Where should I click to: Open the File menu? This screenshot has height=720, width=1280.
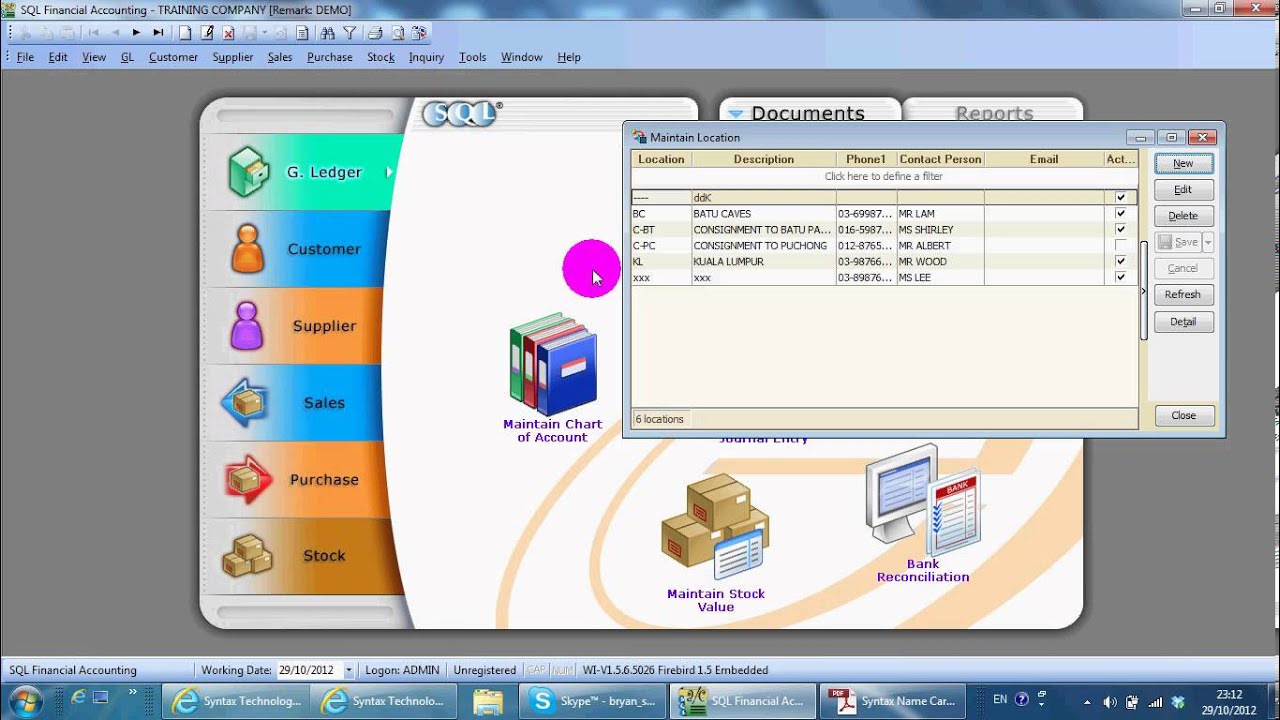[25, 57]
